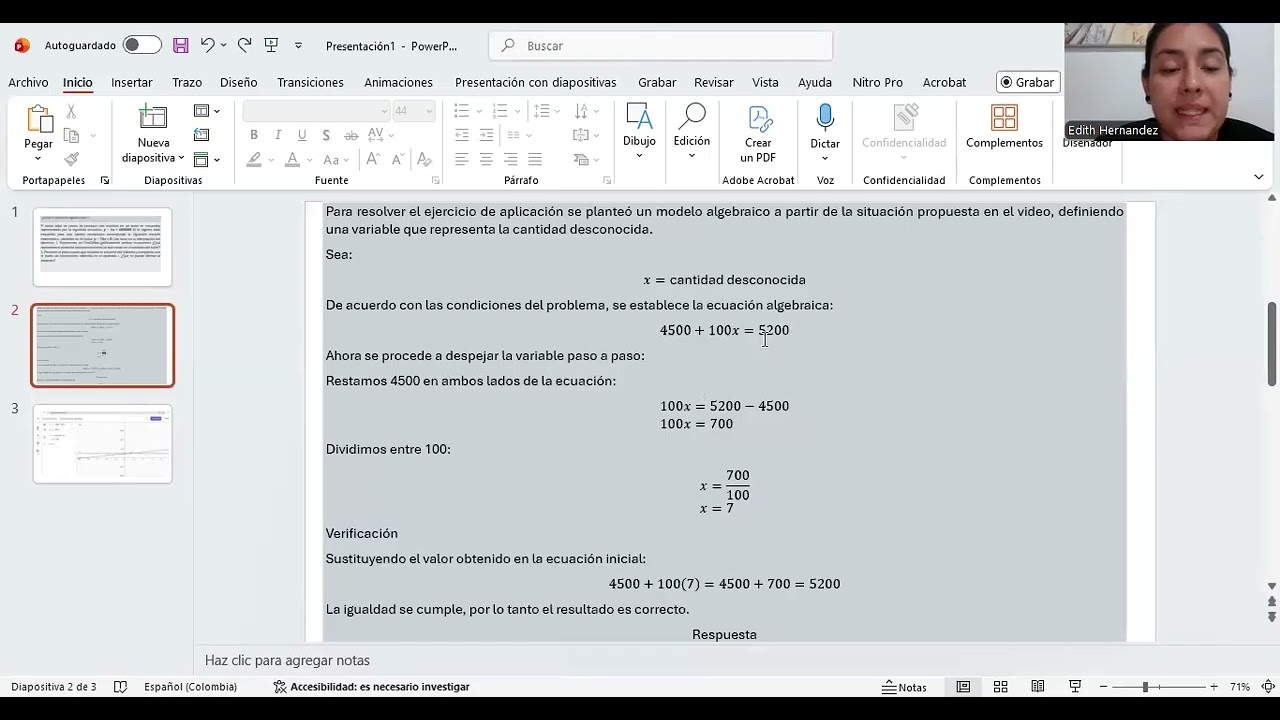Click Español (Colombia) language indicator
The width and height of the screenshot is (1280, 720).
[x=190, y=687]
